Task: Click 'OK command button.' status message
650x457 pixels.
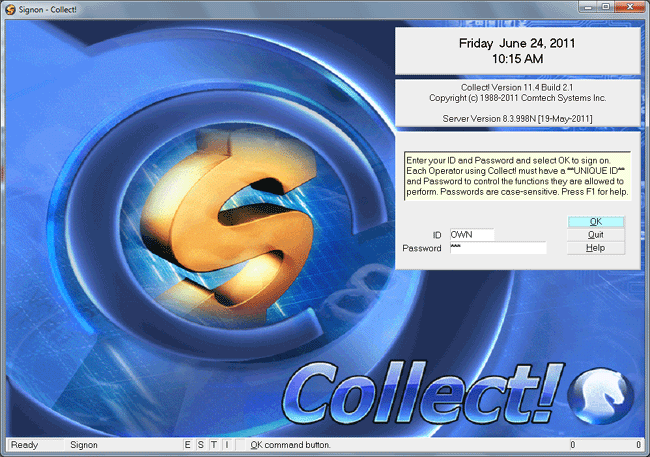Action: pos(291,445)
